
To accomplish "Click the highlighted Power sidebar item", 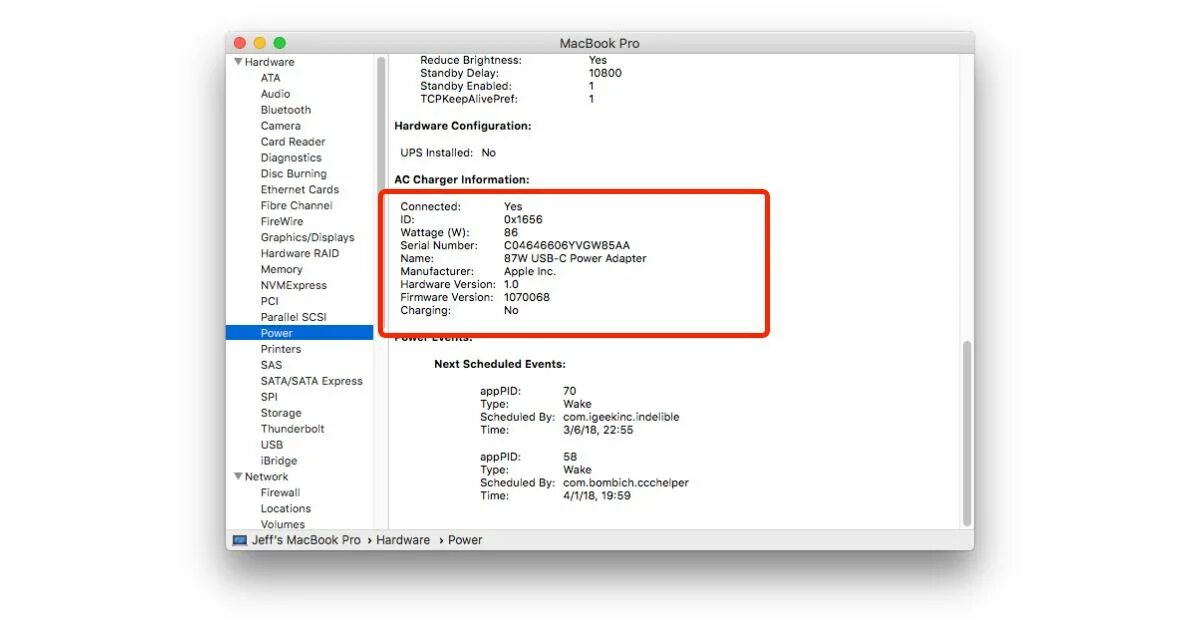I will click(300, 333).
